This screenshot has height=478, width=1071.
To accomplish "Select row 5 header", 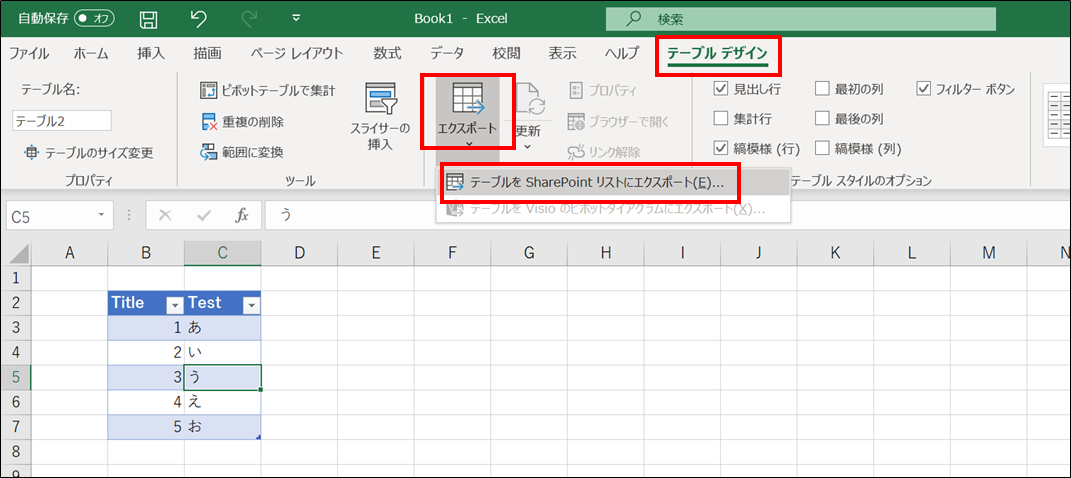I will [17, 377].
